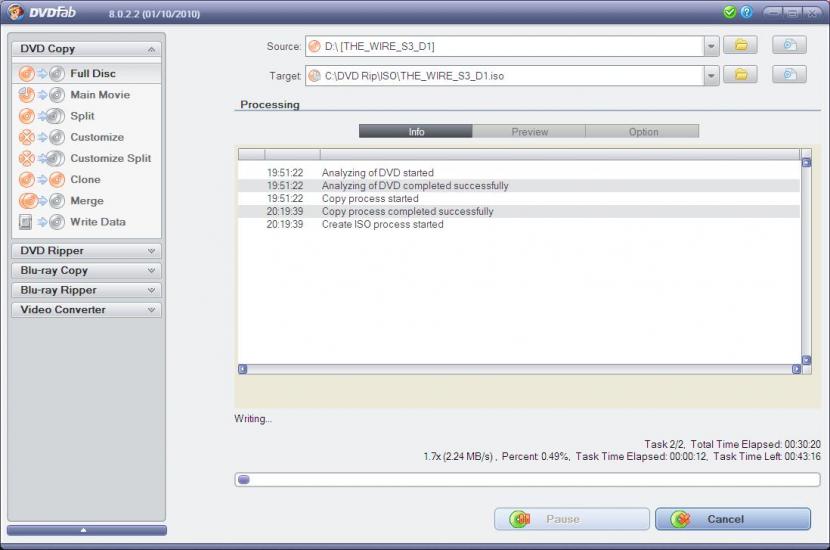Select the Full Disc copy mode
The width and height of the screenshot is (830, 550).
86,74
